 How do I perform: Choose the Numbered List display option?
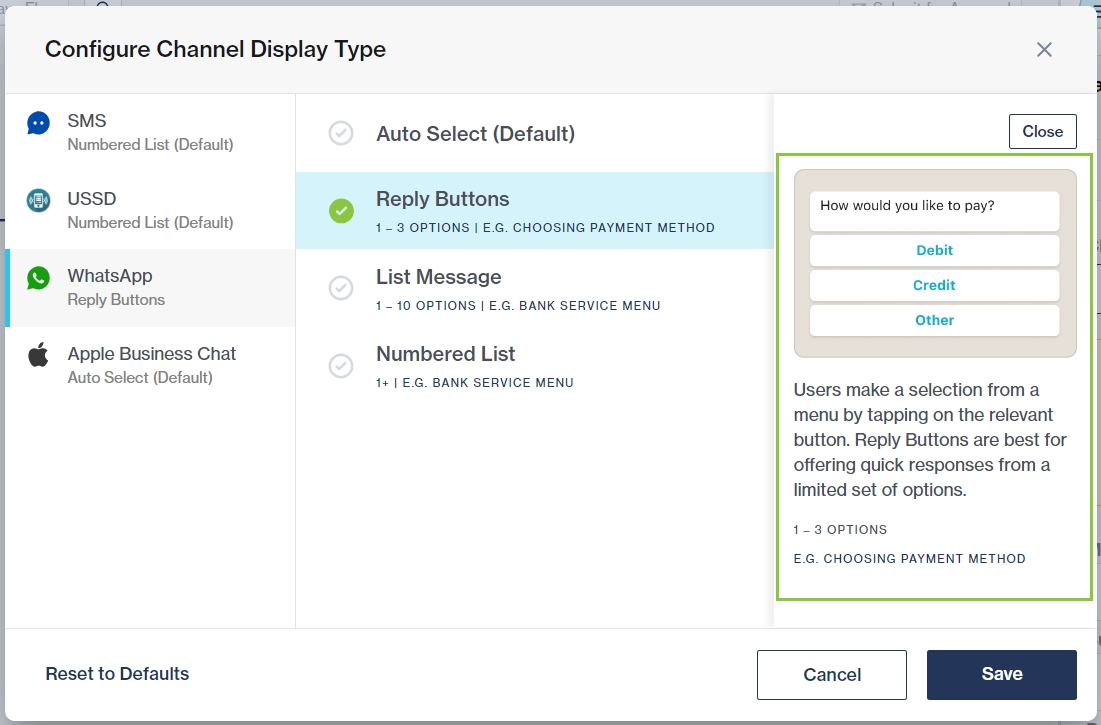445,354
